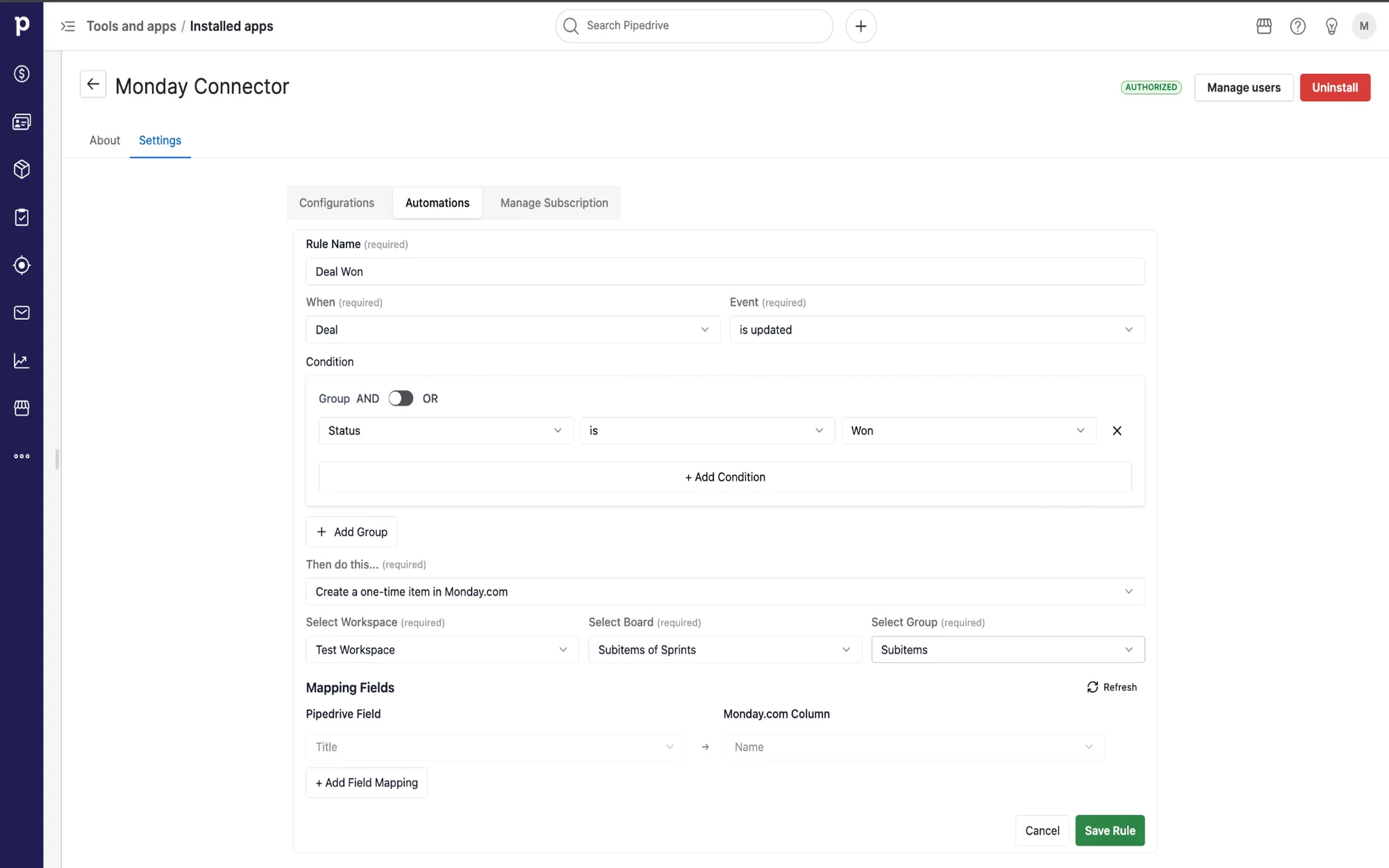Open the Event dropdown showing is updated
Screen dimensions: 1389x868
pyautogui.click(x=937, y=329)
